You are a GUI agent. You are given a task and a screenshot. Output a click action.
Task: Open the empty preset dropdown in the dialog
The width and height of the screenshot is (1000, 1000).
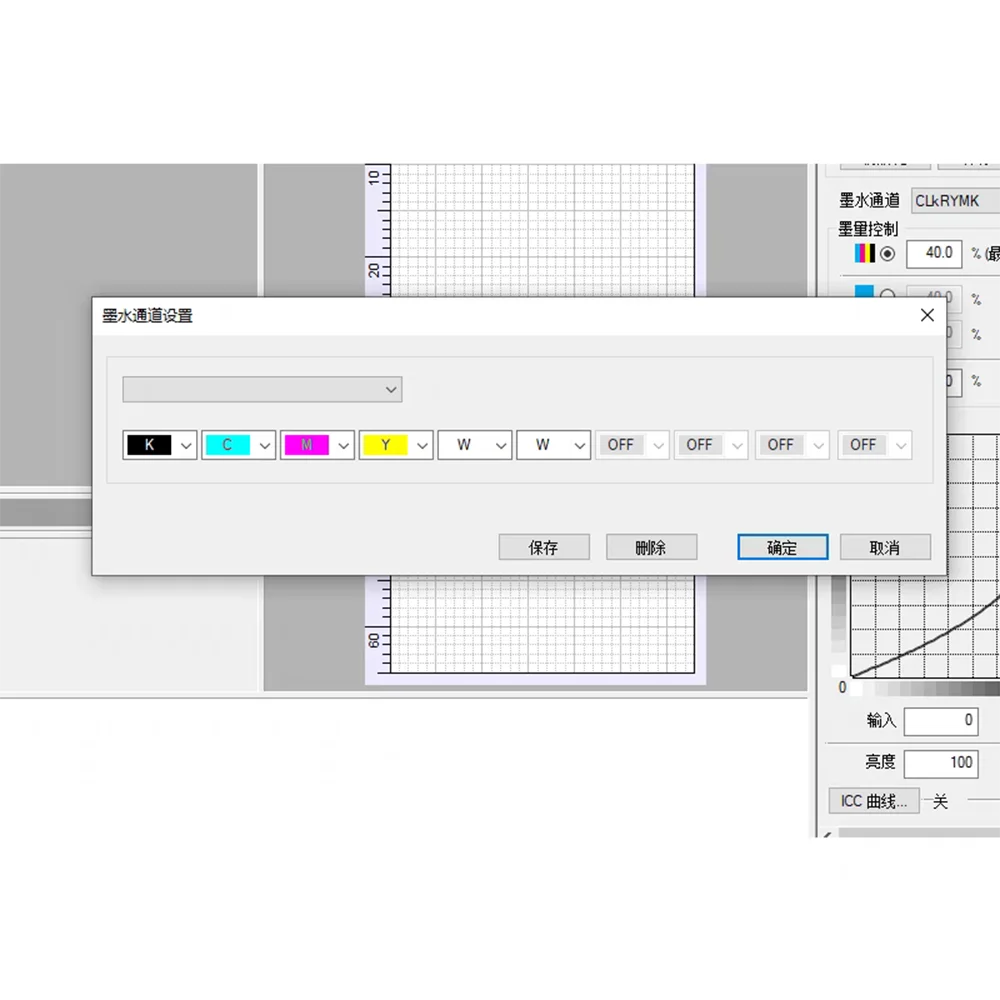(262, 389)
